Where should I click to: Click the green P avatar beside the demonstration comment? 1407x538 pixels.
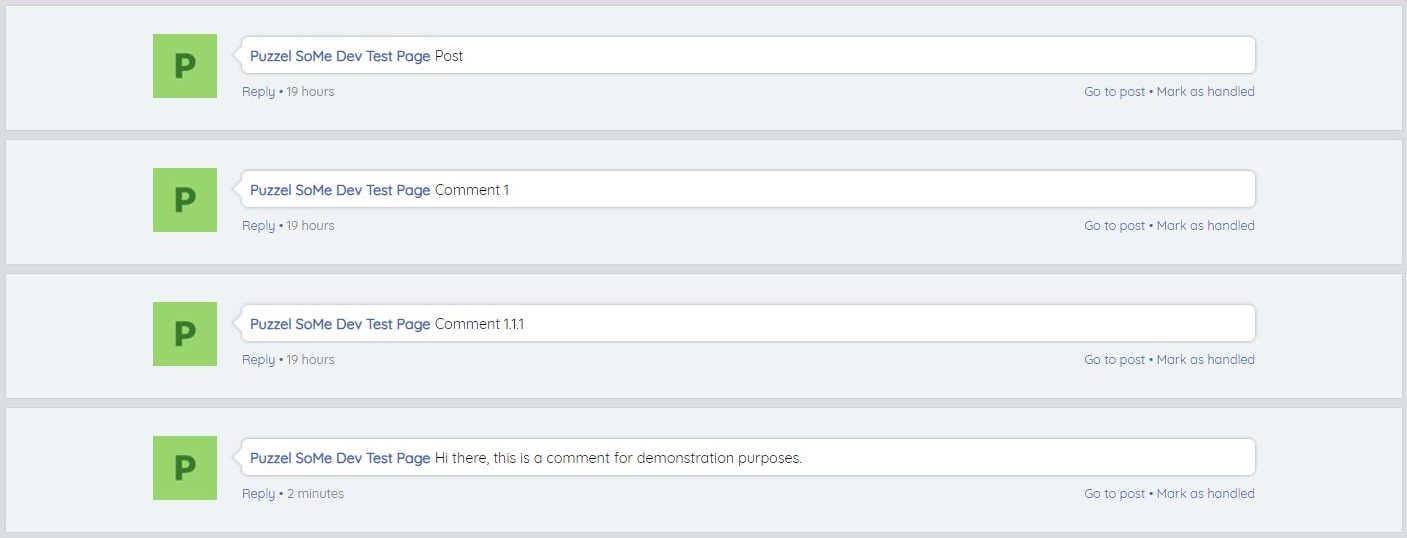point(185,468)
